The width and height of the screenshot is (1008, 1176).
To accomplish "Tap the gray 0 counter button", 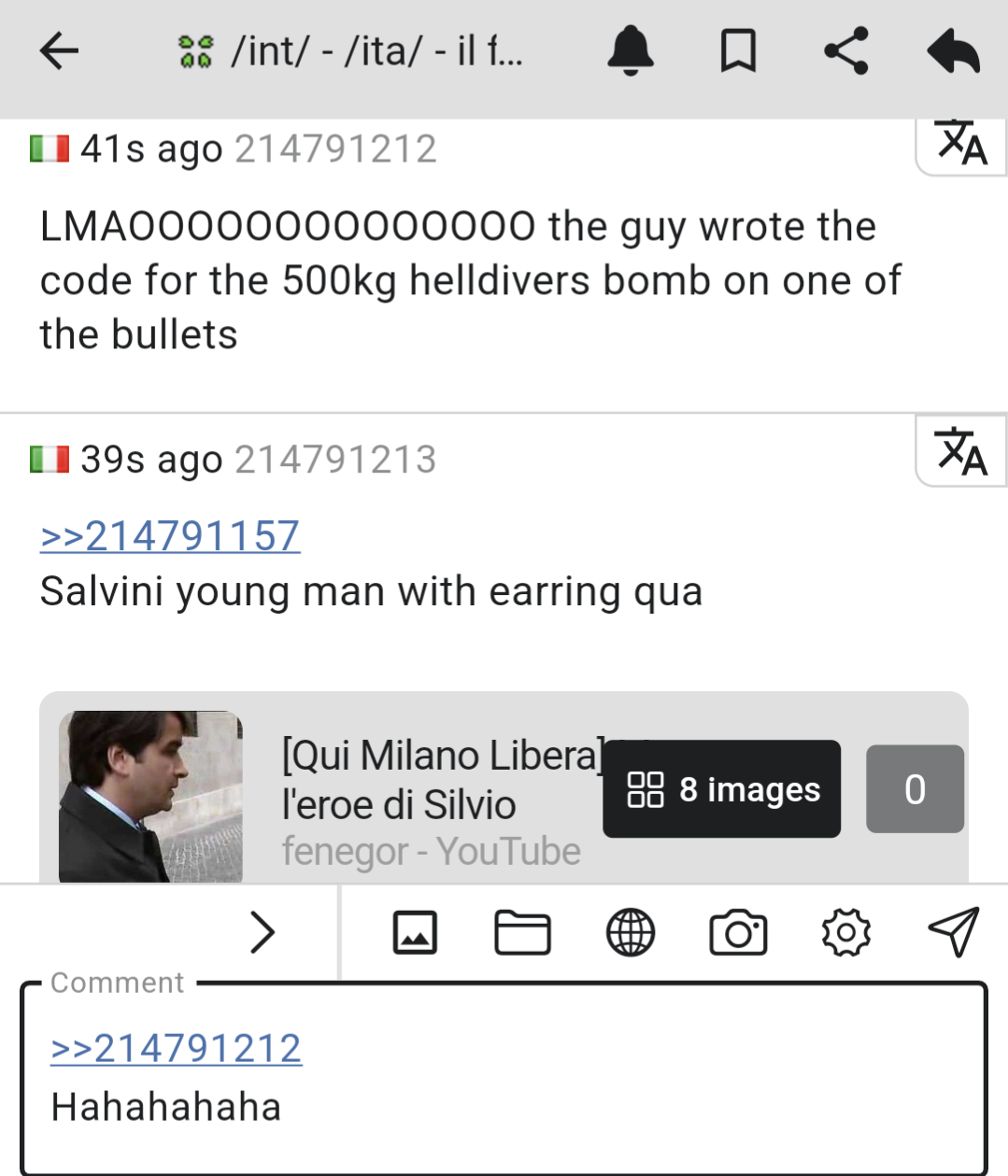I will [915, 789].
